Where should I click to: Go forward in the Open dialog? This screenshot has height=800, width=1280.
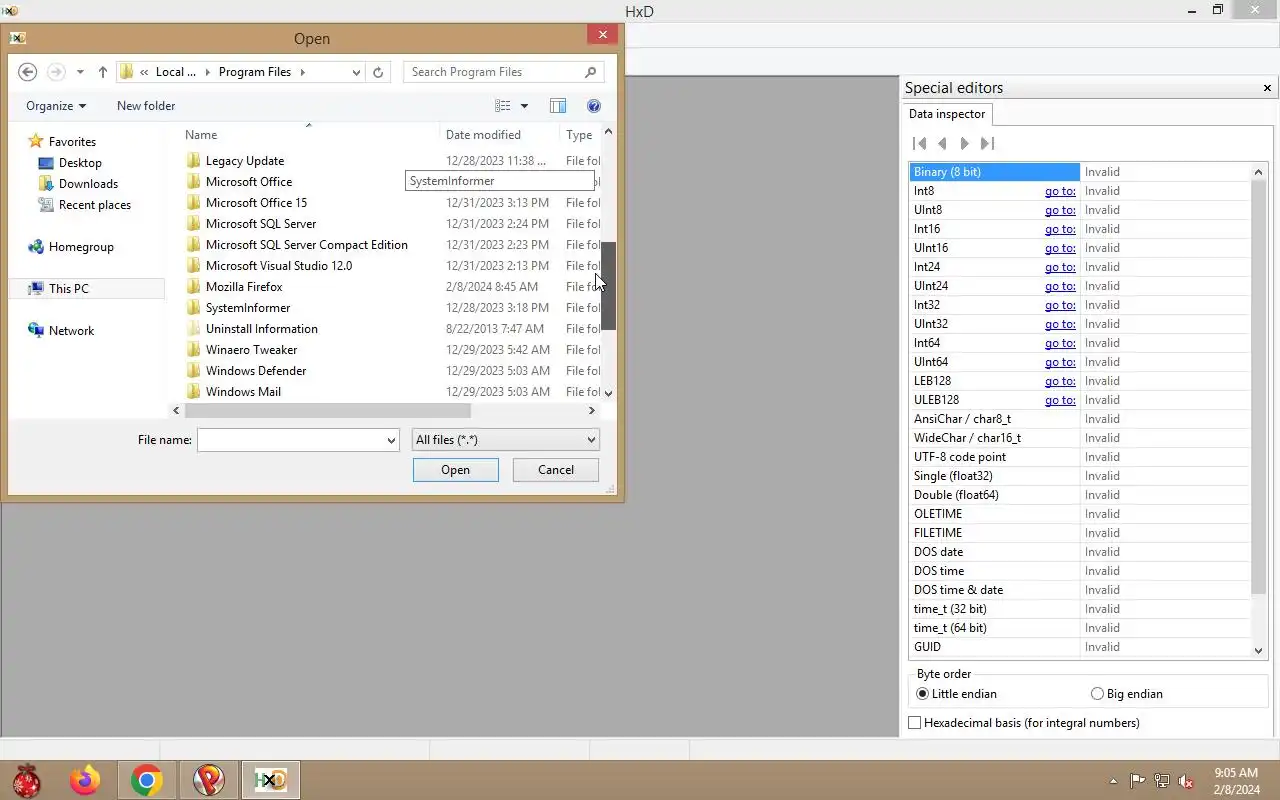(x=57, y=72)
